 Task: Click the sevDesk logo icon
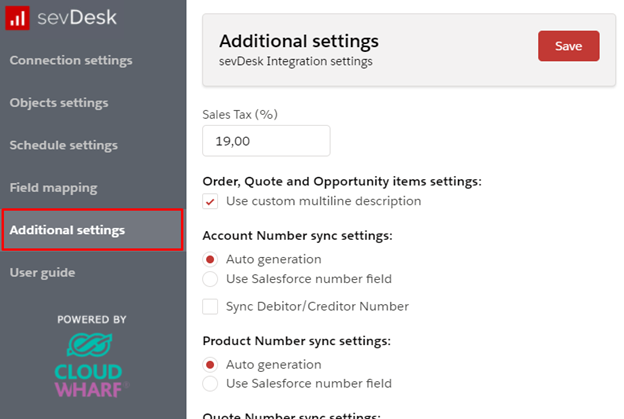point(18,18)
